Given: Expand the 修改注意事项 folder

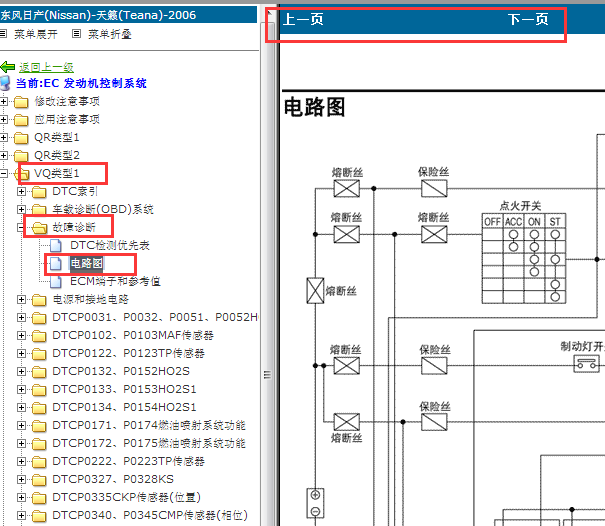Looking at the screenshot, I should [3, 101].
